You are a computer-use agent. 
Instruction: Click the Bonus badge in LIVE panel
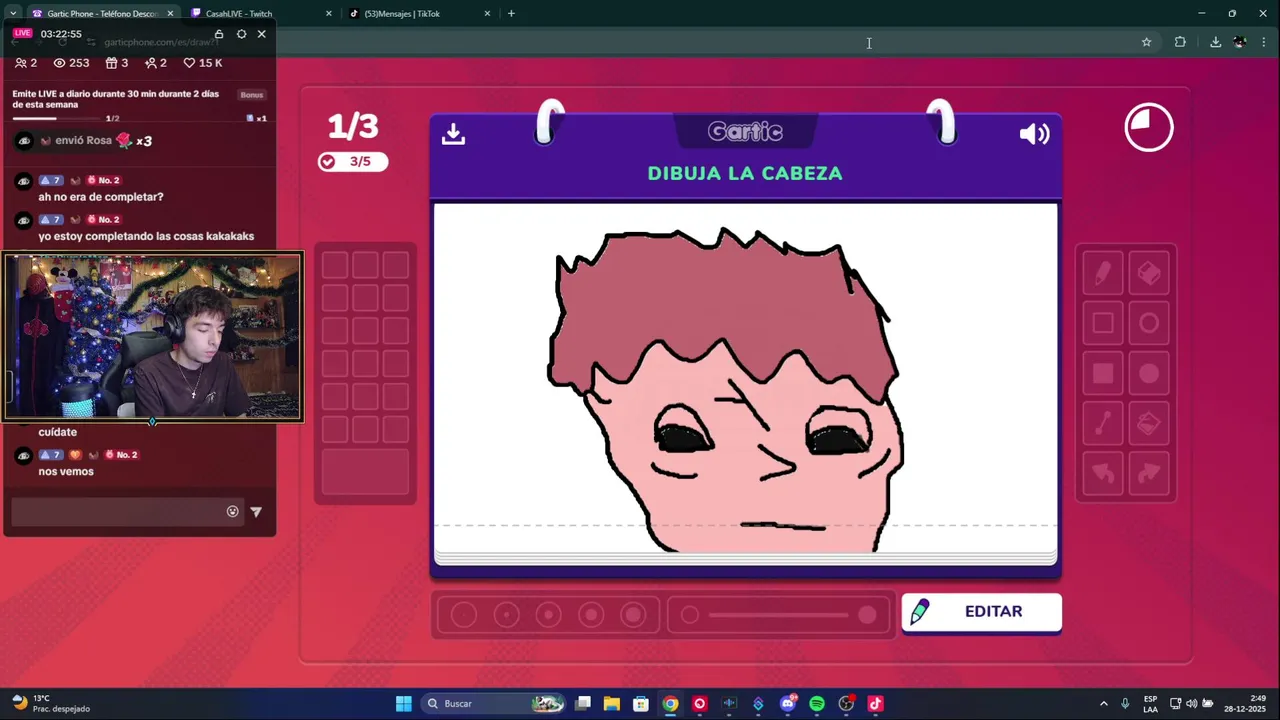pyautogui.click(x=252, y=95)
